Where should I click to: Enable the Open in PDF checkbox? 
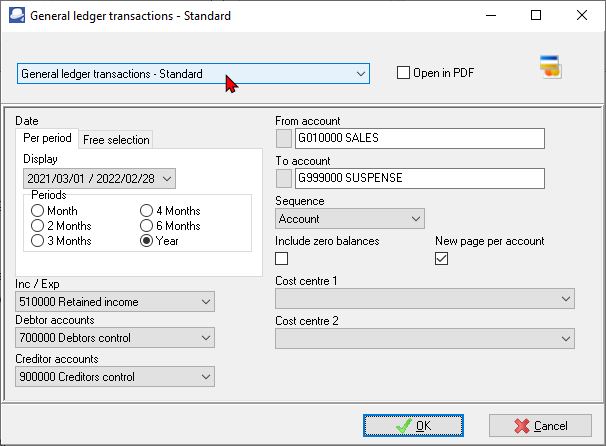pos(404,73)
